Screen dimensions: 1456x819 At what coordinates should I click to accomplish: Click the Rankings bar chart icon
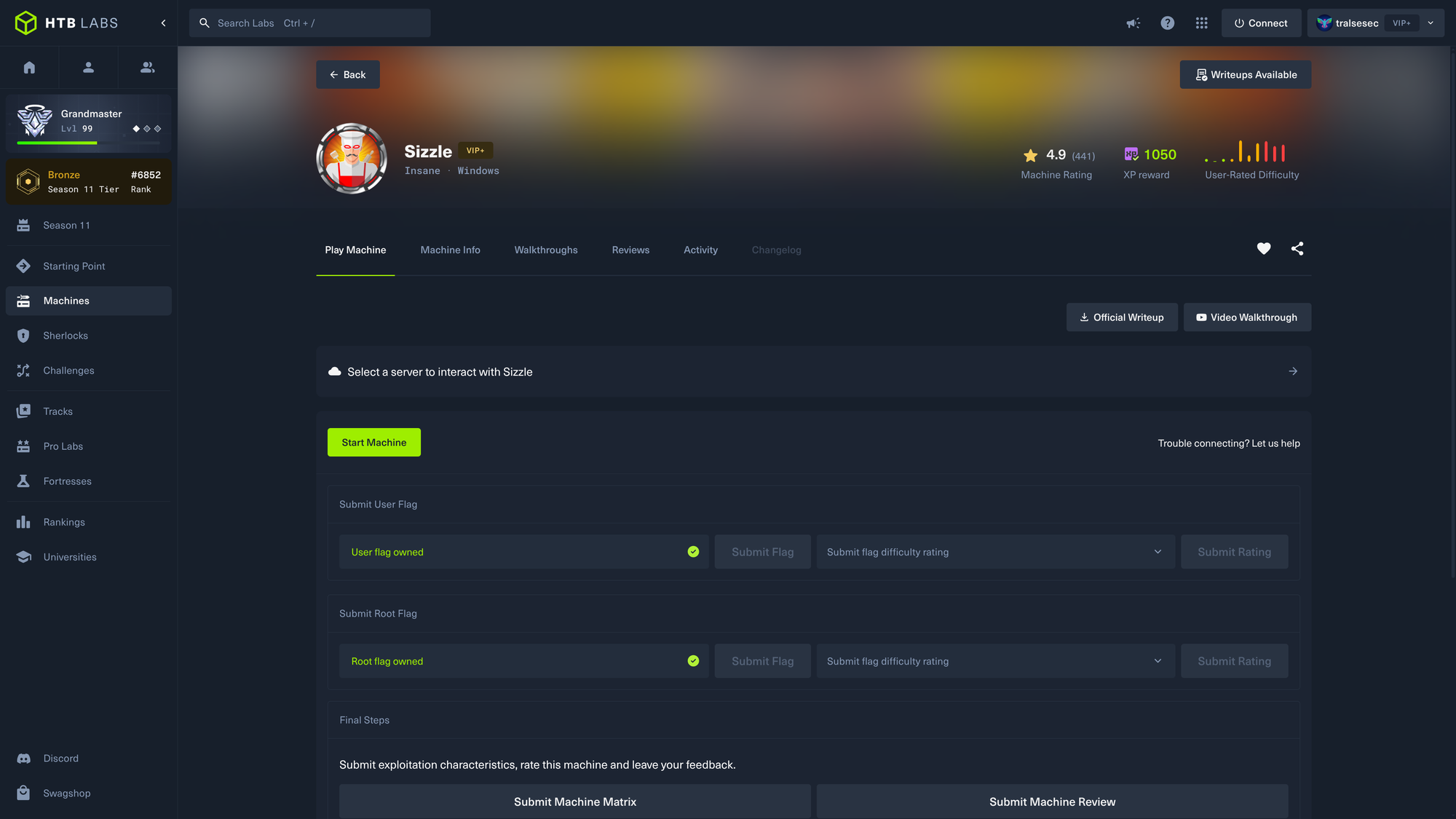(23, 522)
